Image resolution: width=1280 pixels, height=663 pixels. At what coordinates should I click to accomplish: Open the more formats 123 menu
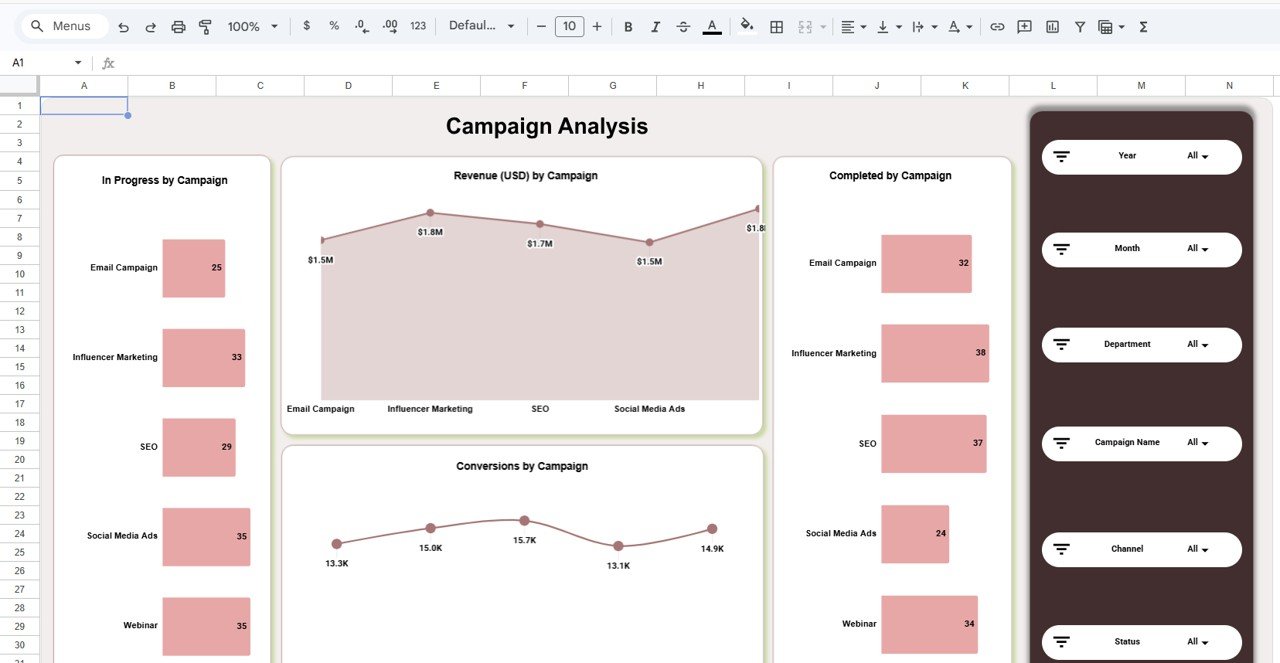417,26
